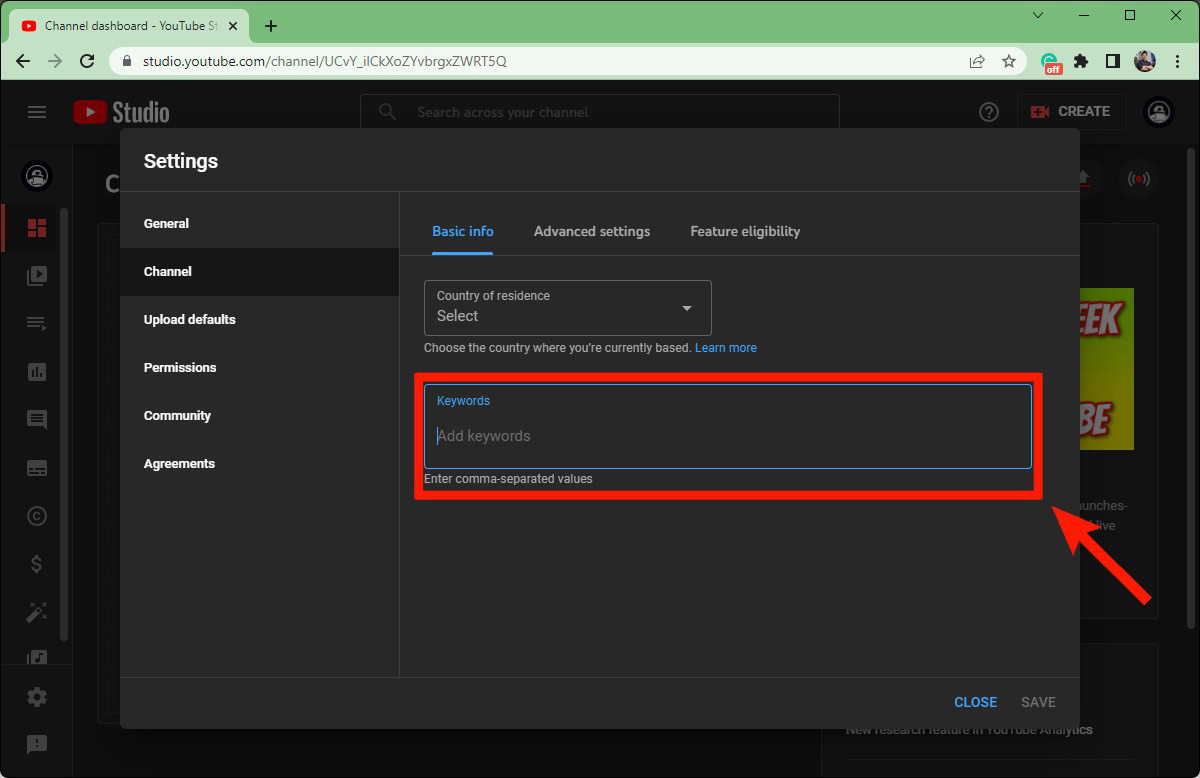
Task: Open the Copyright icon in sidebar
Action: point(37,516)
